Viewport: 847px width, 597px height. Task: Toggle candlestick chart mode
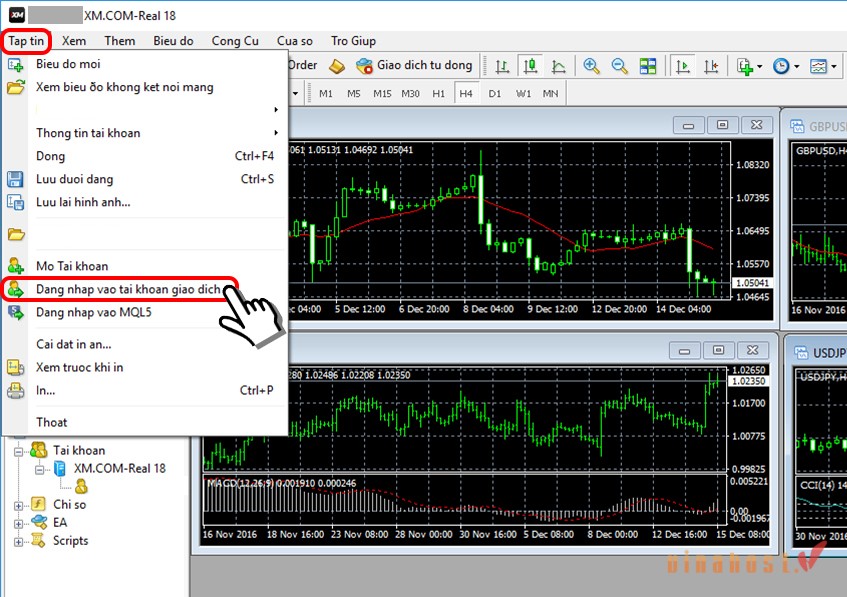(530, 66)
